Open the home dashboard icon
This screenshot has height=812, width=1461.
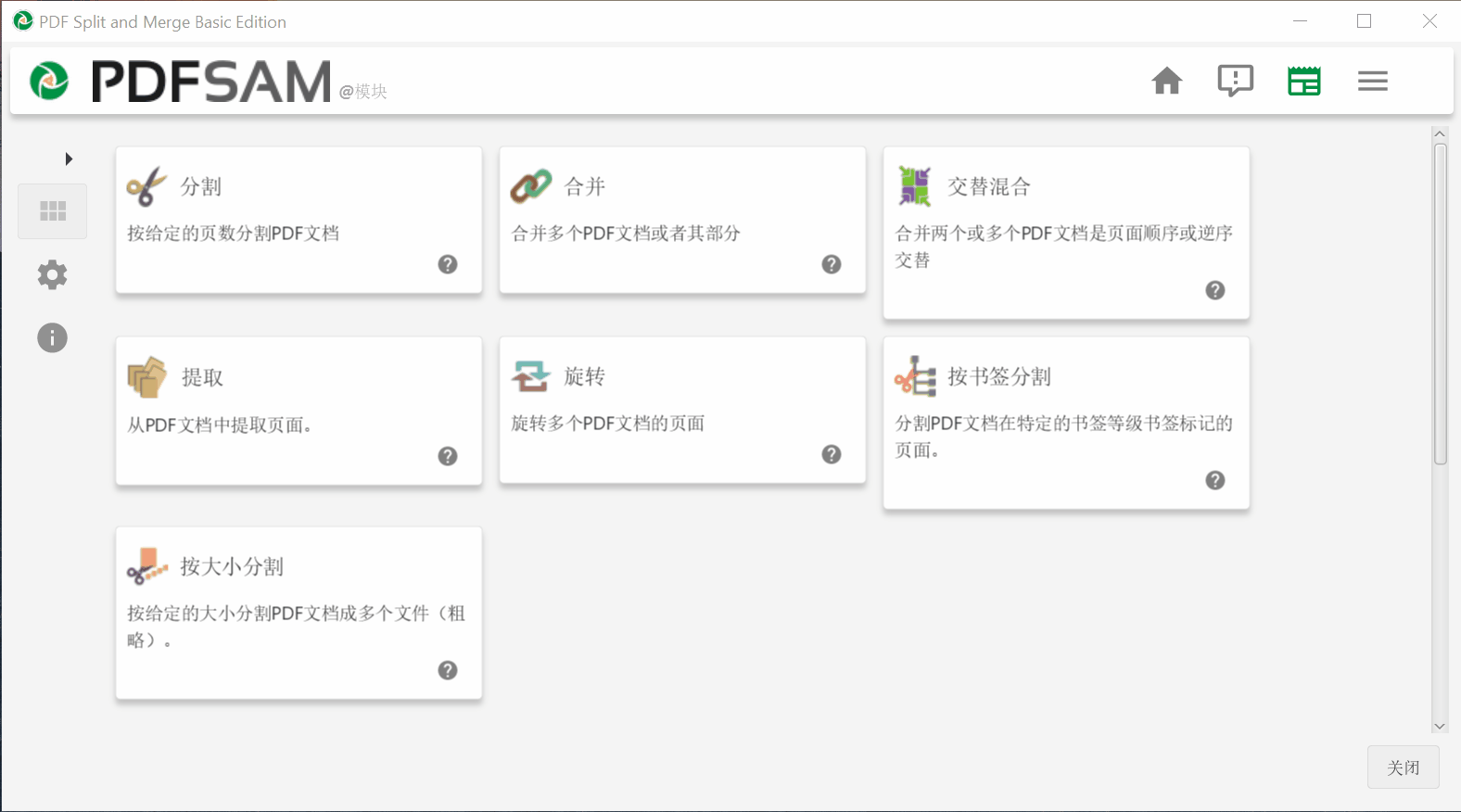(x=1167, y=81)
